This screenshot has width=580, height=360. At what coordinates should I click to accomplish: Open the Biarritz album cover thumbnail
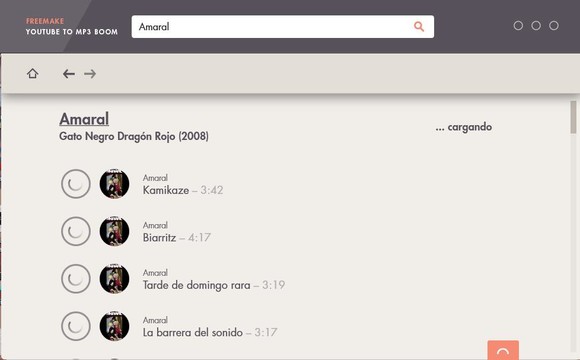point(114,231)
